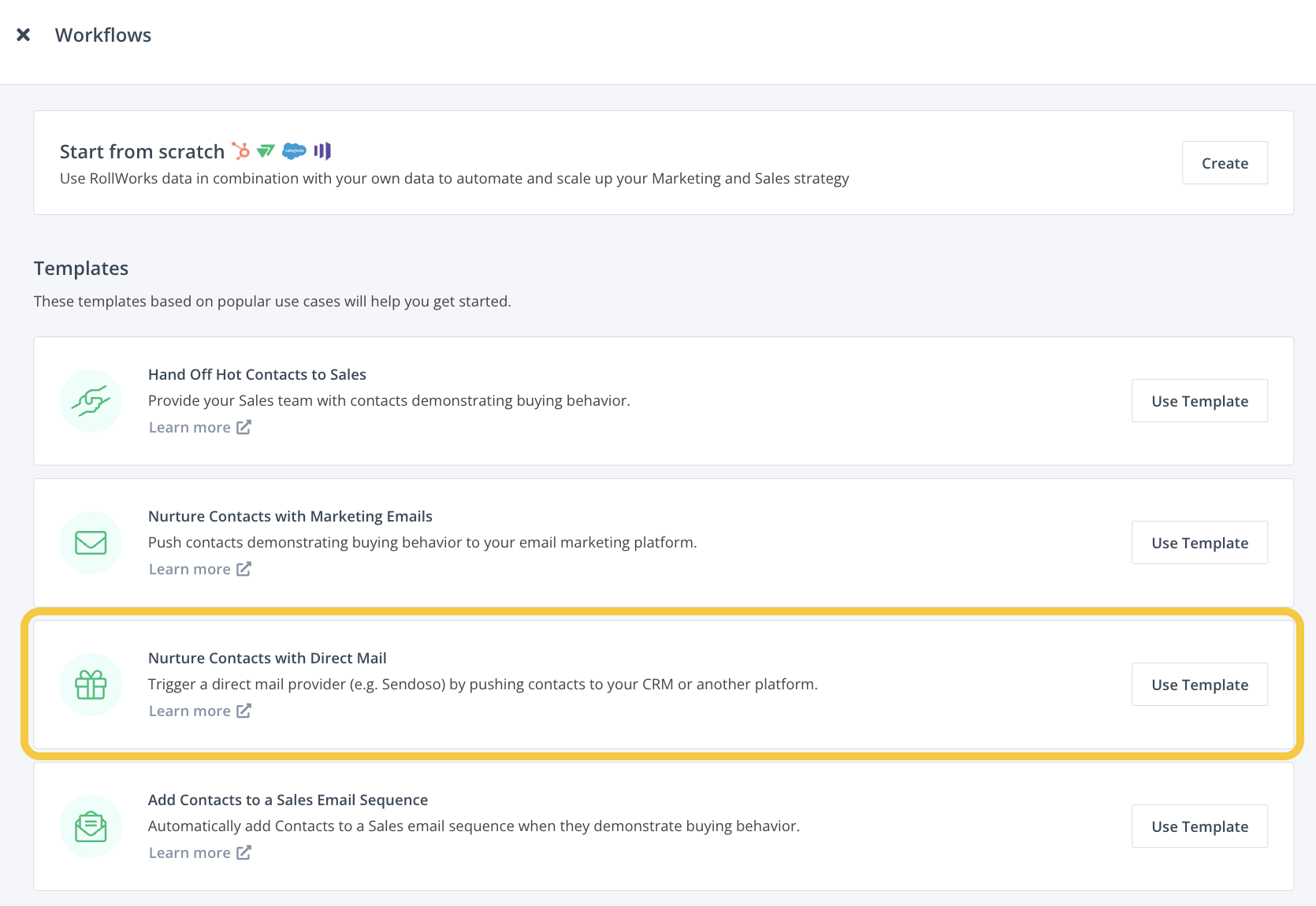The image size is (1316, 906).
Task: Open Learn more link under Hand Off Hot Contacts
Action: click(x=200, y=427)
